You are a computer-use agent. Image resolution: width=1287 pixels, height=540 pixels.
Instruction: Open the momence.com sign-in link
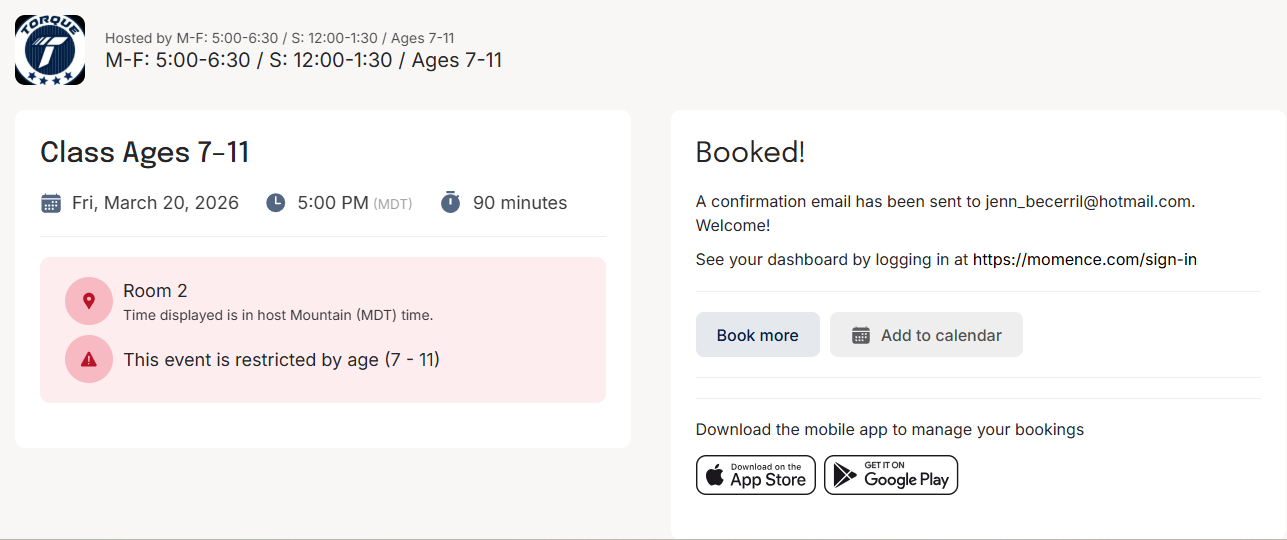click(x=1084, y=259)
